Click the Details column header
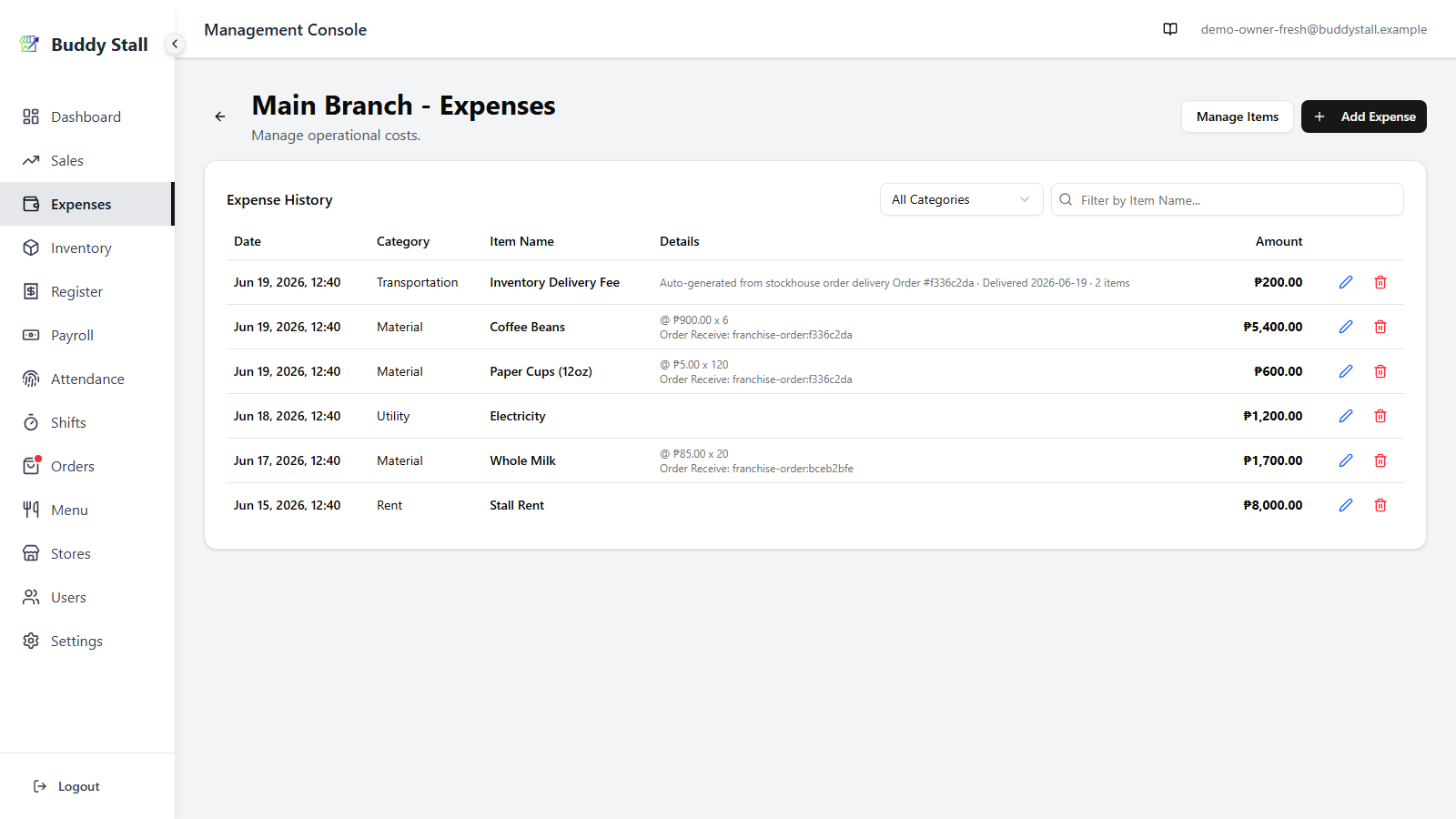1456x819 pixels. click(x=680, y=241)
